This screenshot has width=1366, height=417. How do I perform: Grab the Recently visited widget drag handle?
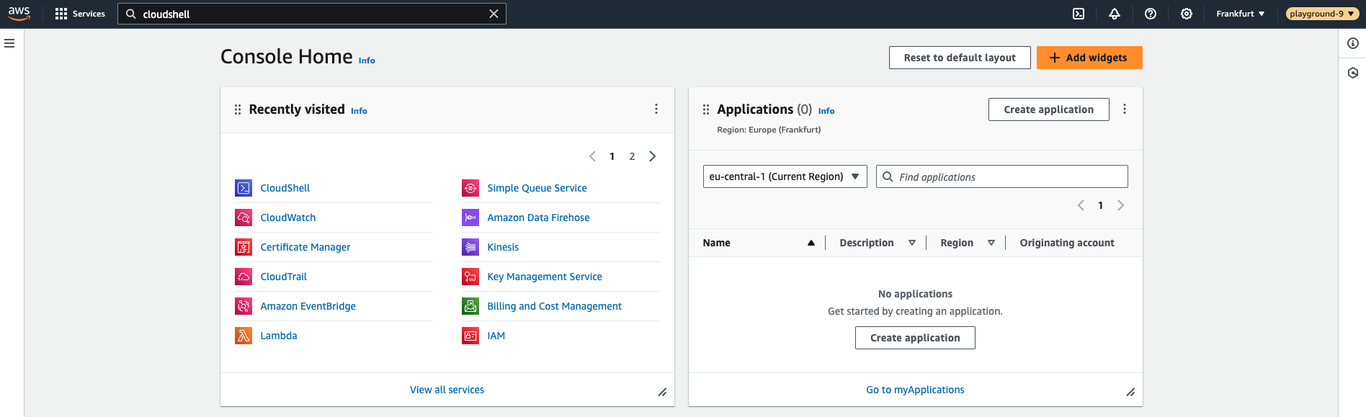click(238, 110)
